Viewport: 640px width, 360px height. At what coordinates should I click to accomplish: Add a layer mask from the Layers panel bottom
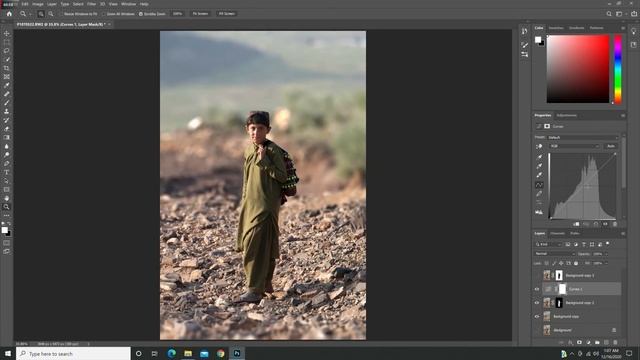tap(579, 342)
